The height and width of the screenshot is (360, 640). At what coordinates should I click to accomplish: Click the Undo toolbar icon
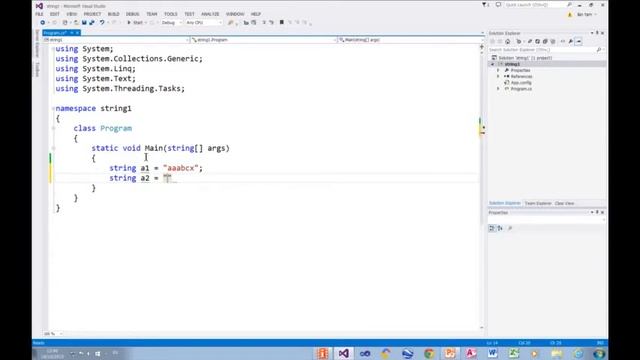pos(102,23)
